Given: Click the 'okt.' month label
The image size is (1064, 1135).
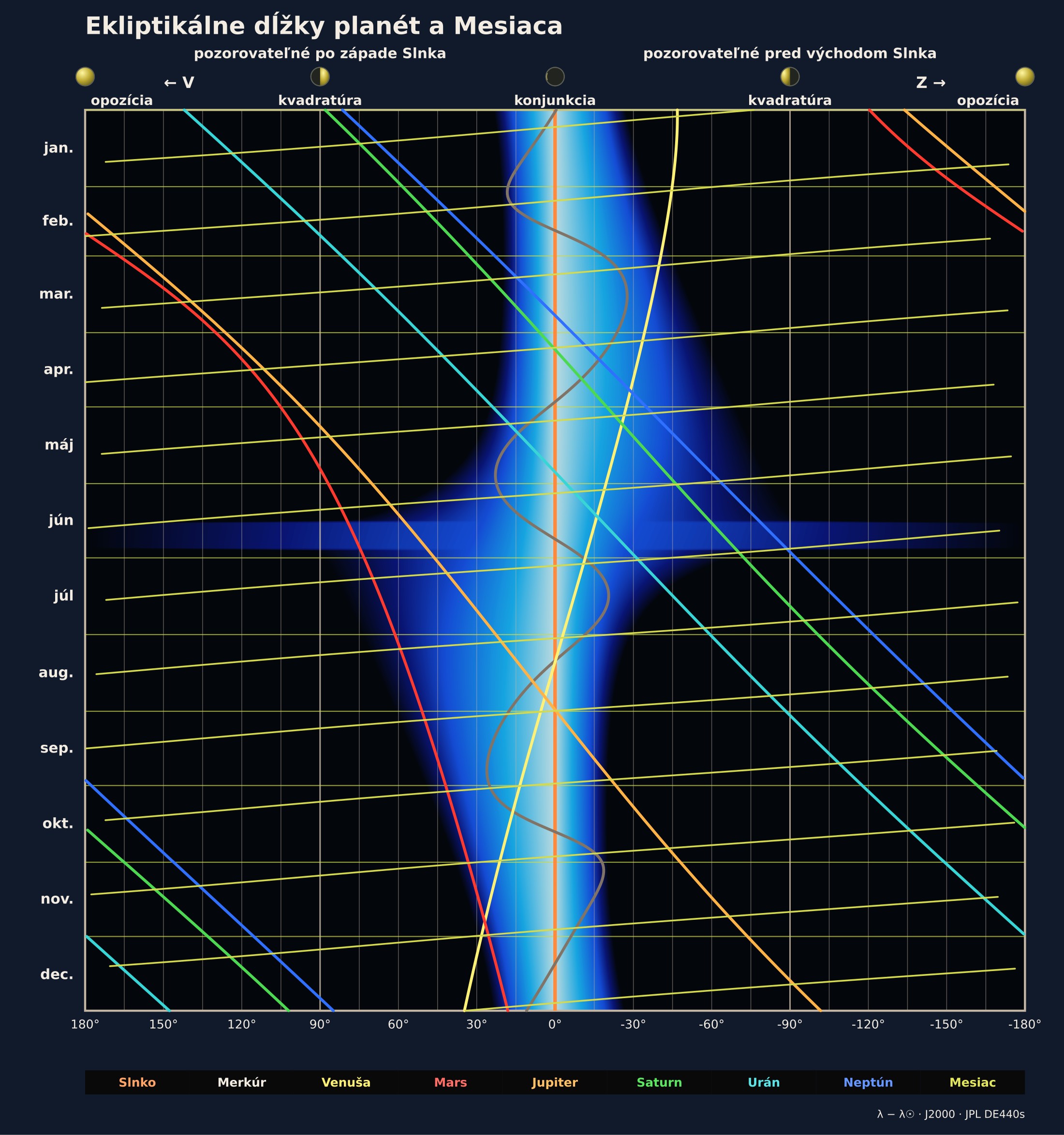Looking at the screenshot, I should (58, 823).
